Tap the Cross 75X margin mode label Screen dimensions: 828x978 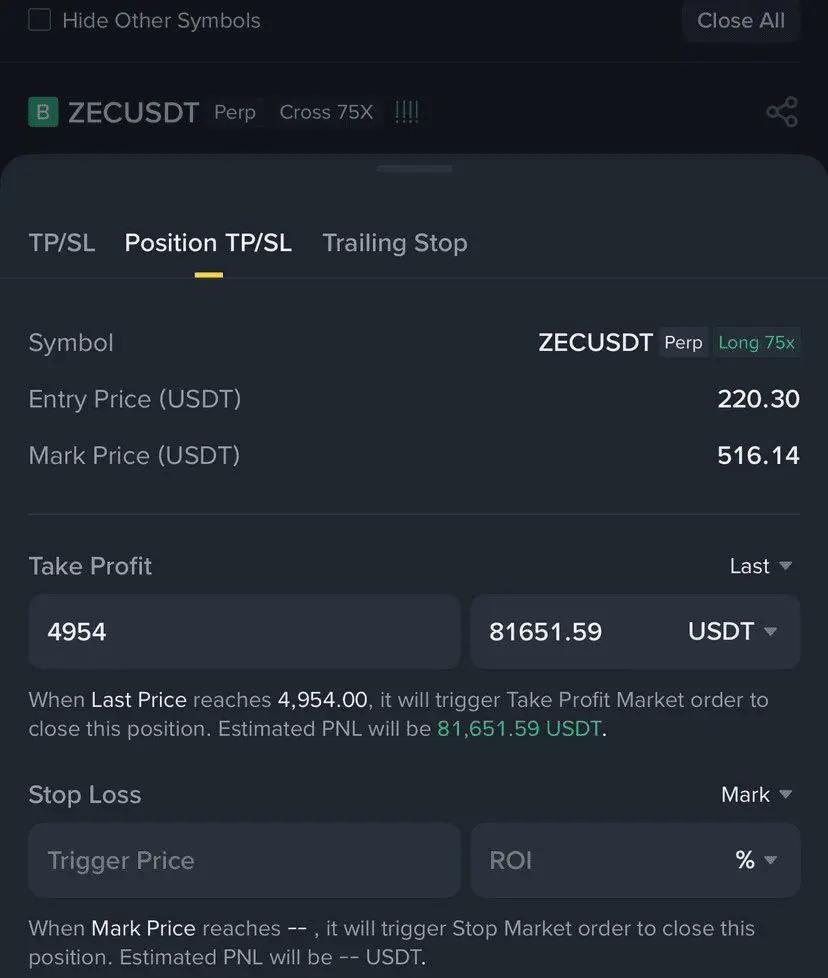326,112
